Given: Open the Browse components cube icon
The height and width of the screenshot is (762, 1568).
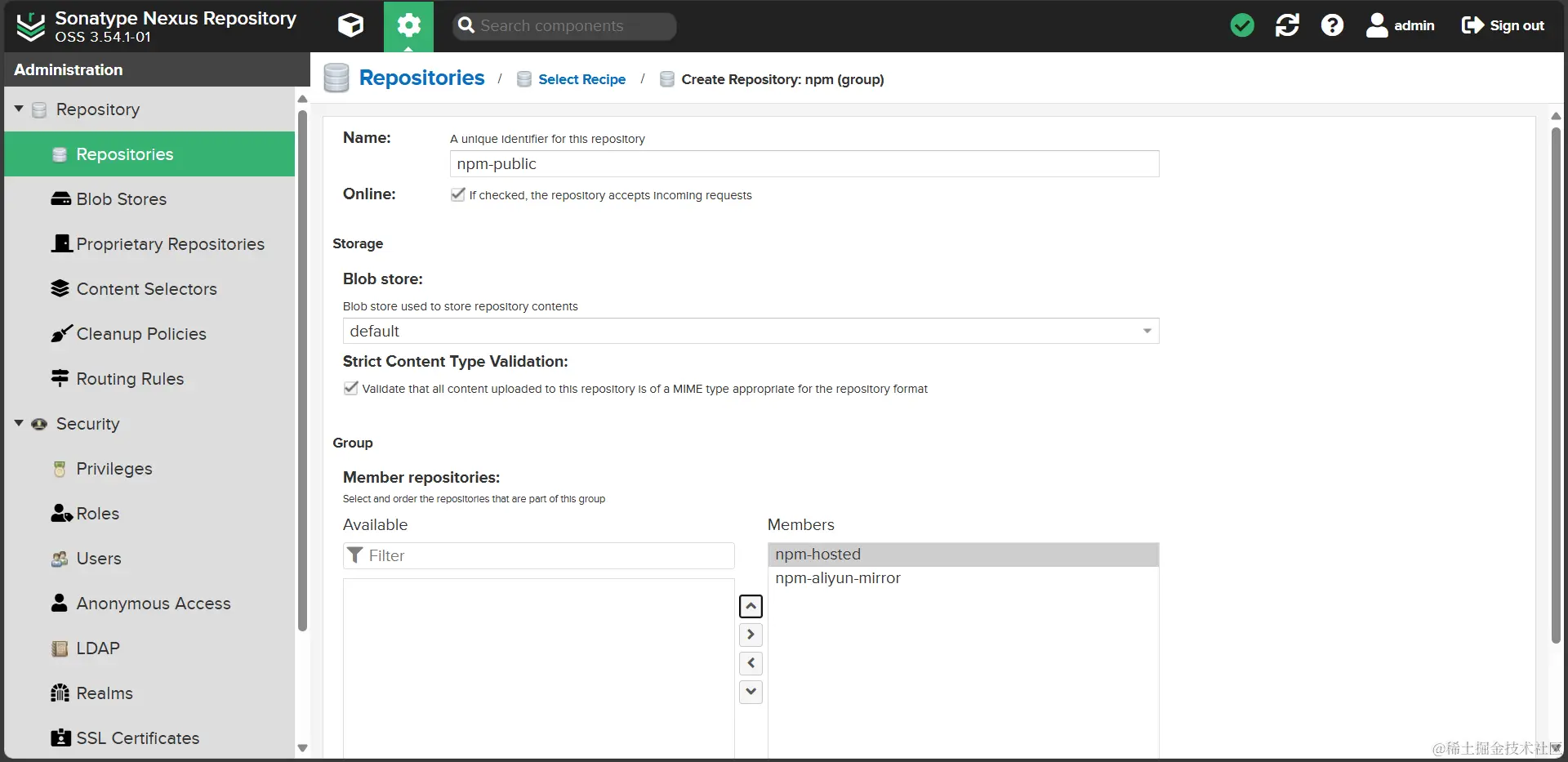Looking at the screenshot, I should pyautogui.click(x=350, y=25).
